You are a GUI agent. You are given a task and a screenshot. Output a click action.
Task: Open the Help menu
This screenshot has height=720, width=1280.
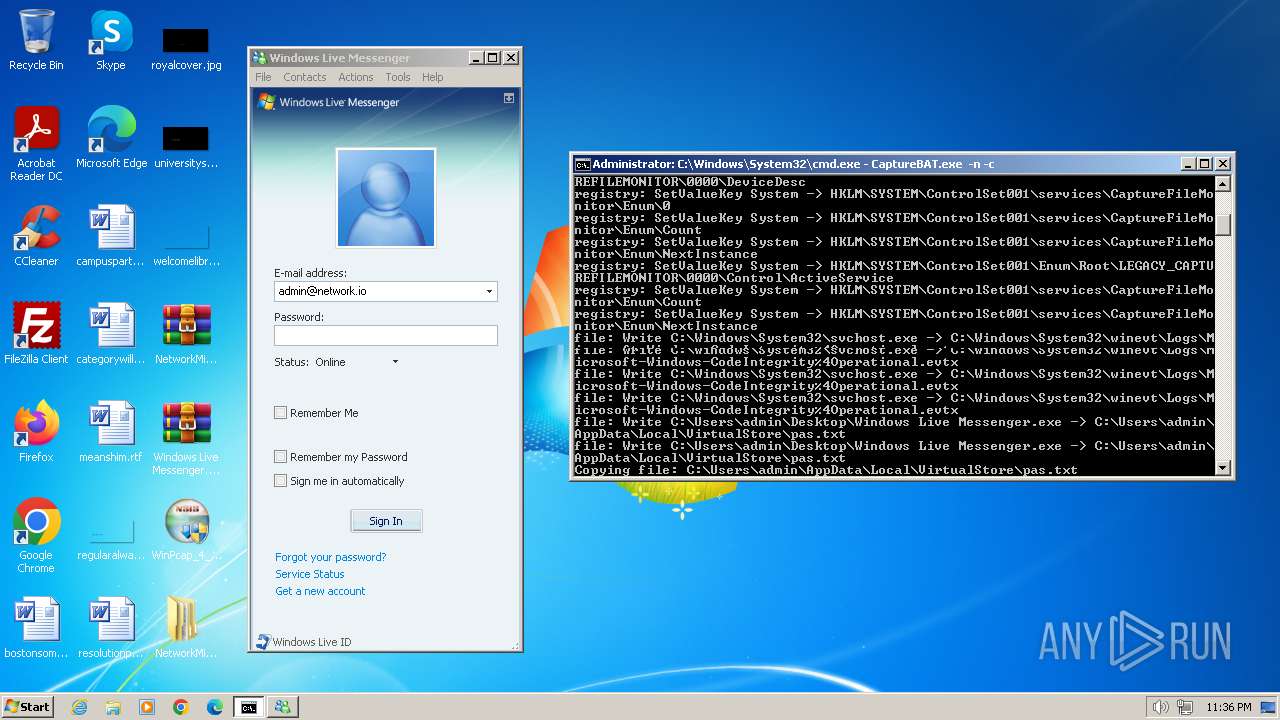coord(432,77)
